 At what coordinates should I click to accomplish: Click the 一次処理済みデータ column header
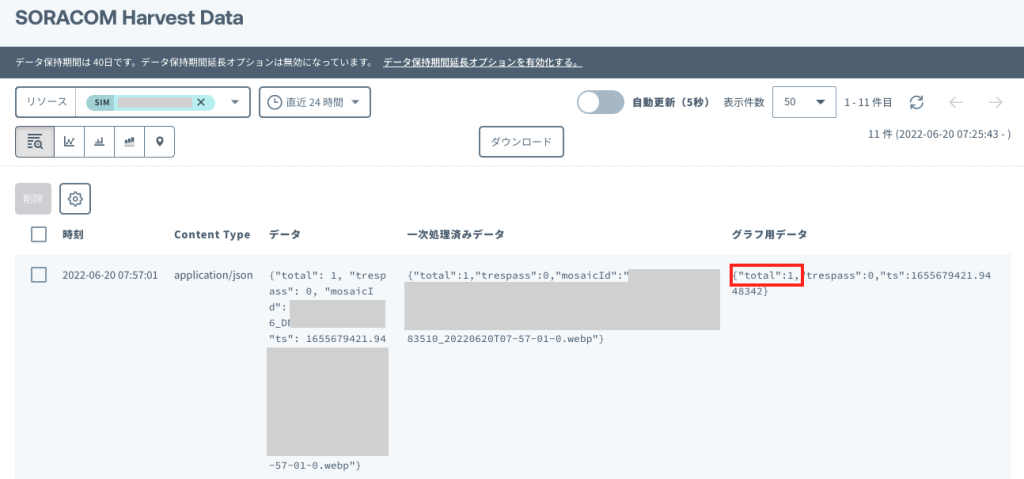coord(455,235)
